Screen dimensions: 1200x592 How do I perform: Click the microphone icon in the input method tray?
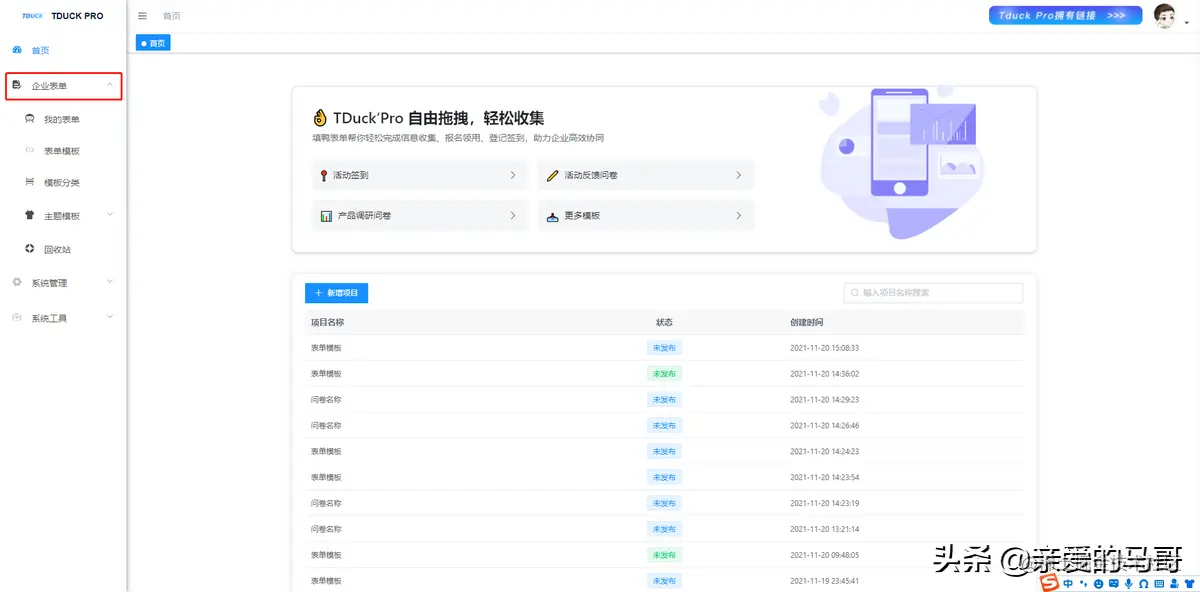point(1128,582)
